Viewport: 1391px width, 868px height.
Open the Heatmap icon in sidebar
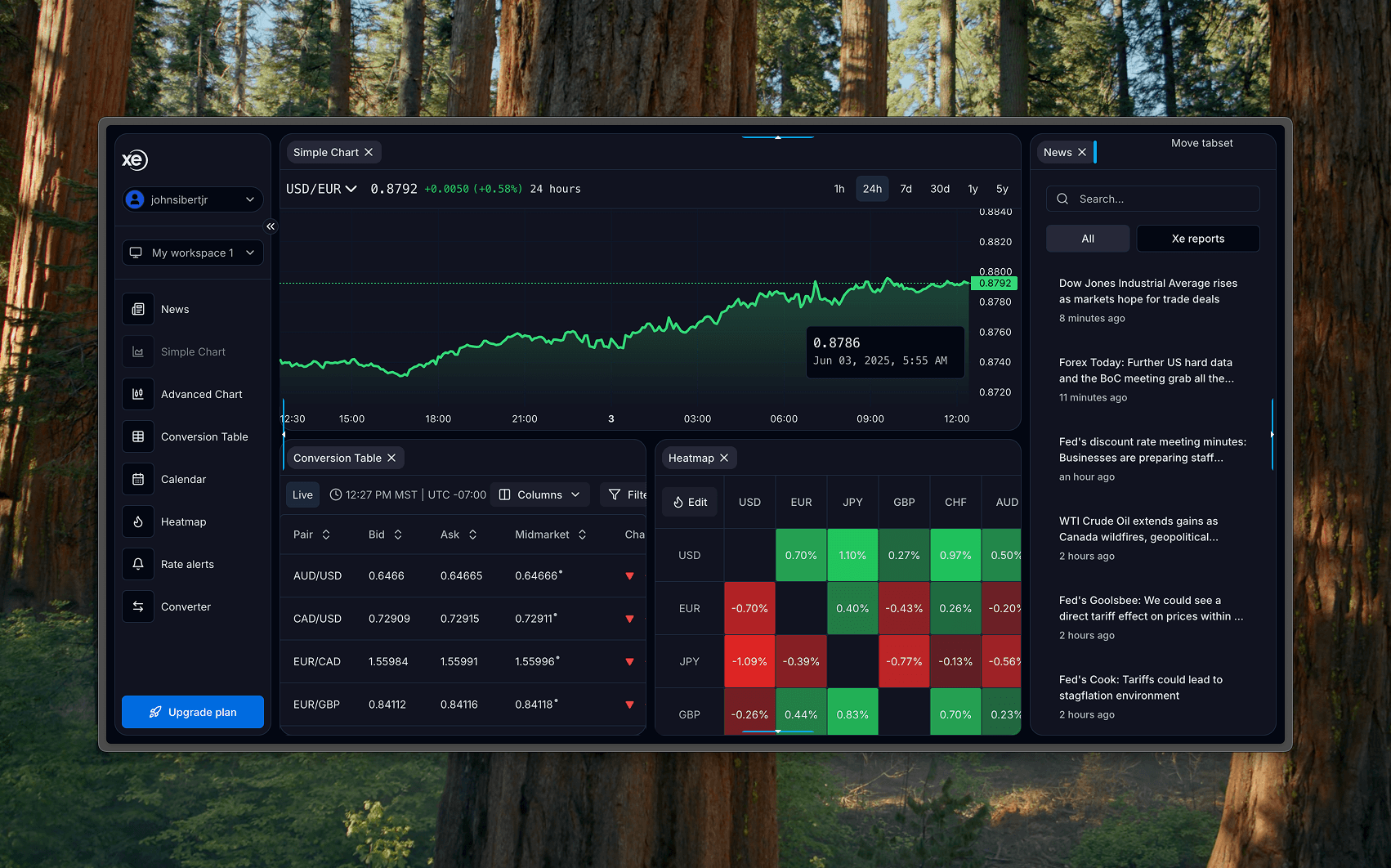137,521
